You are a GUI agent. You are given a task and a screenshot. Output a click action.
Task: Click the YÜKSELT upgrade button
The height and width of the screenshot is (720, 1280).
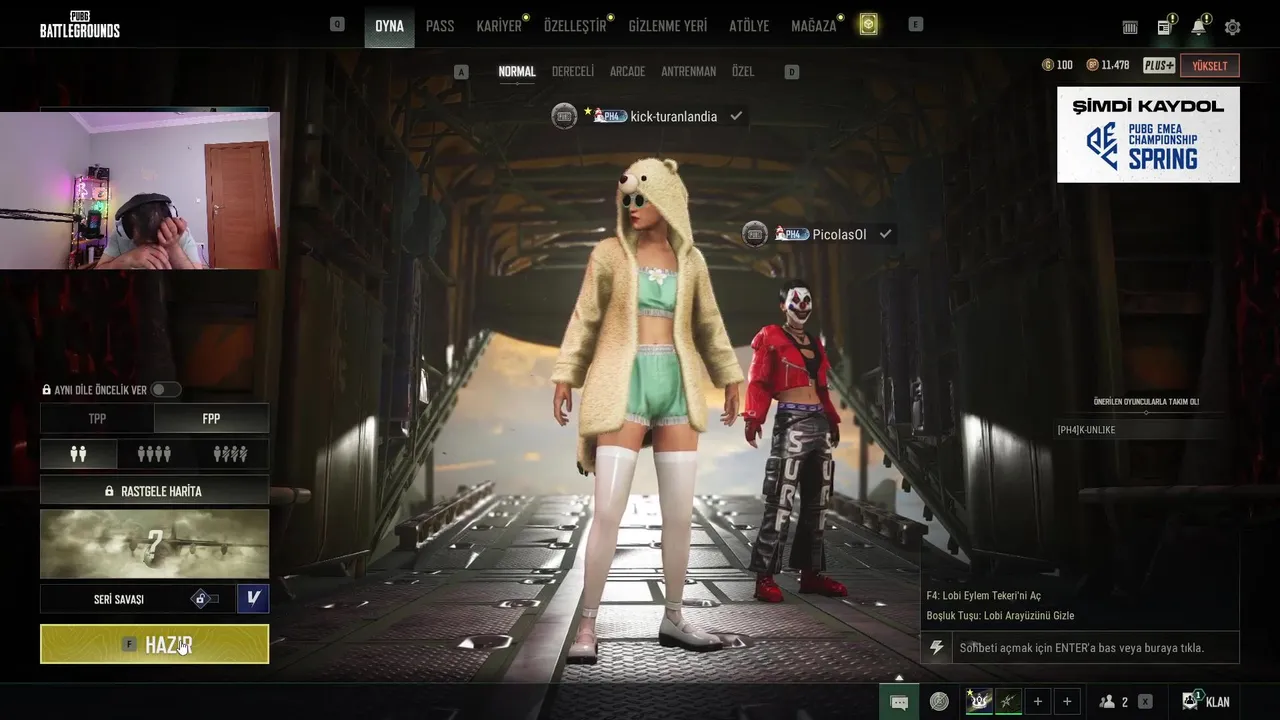click(x=1210, y=66)
